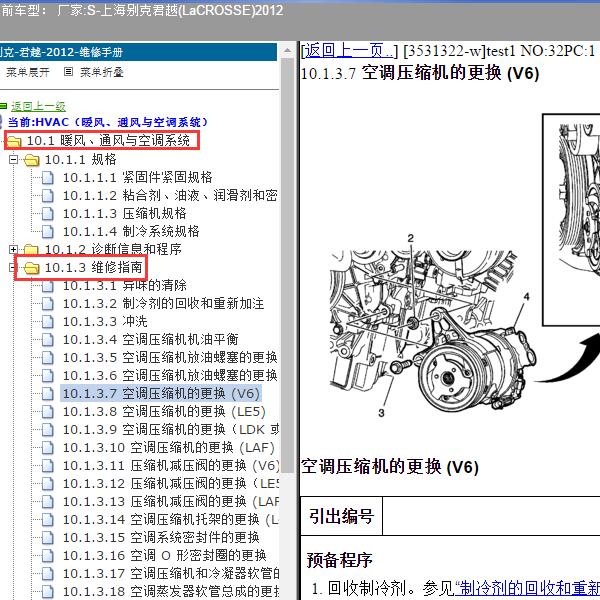
Task: Open 10.1.1.2 粘合剂、油液、润滑剂 document
Action: 170,195
